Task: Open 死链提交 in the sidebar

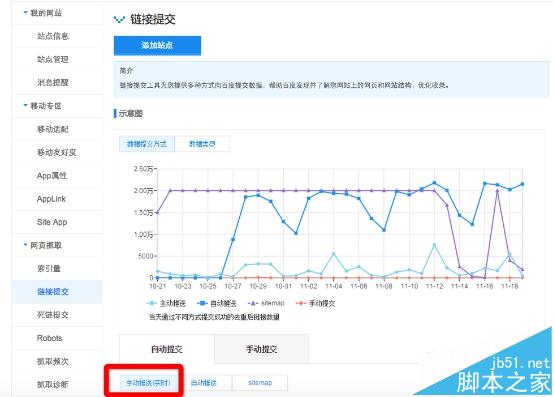Action: [x=53, y=315]
